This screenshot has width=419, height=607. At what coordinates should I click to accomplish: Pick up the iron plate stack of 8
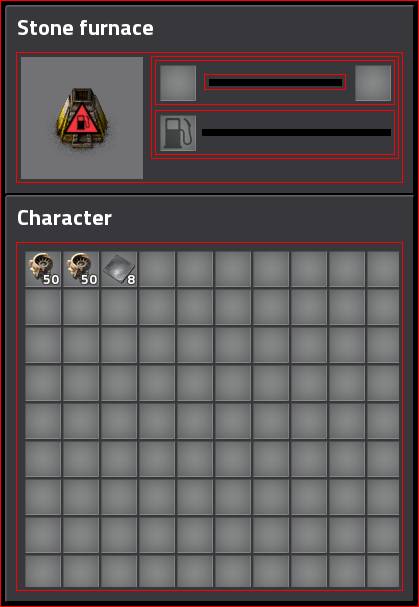[119, 269]
